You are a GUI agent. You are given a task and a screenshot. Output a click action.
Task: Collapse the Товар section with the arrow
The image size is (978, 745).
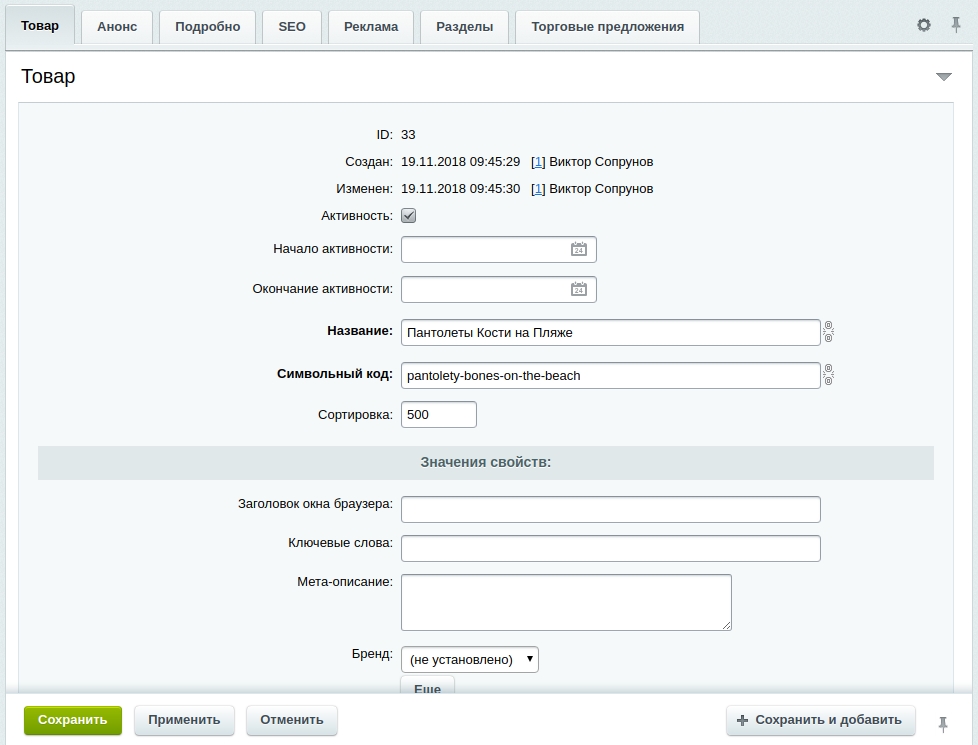coord(943,77)
